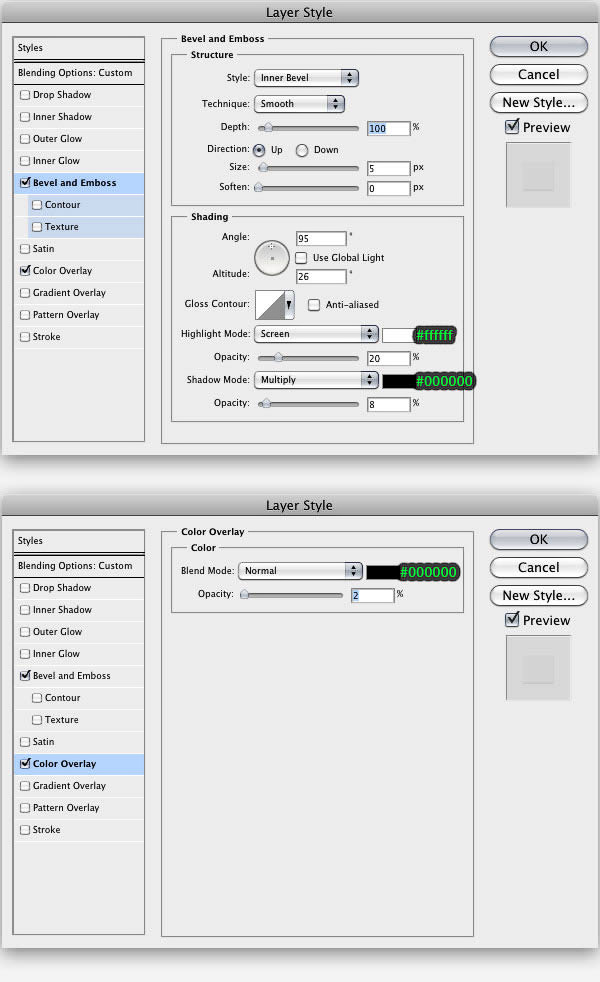Image resolution: width=600 pixels, height=982 pixels.
Task: Select Satin row in top dialog
Action: click(78, 249)
